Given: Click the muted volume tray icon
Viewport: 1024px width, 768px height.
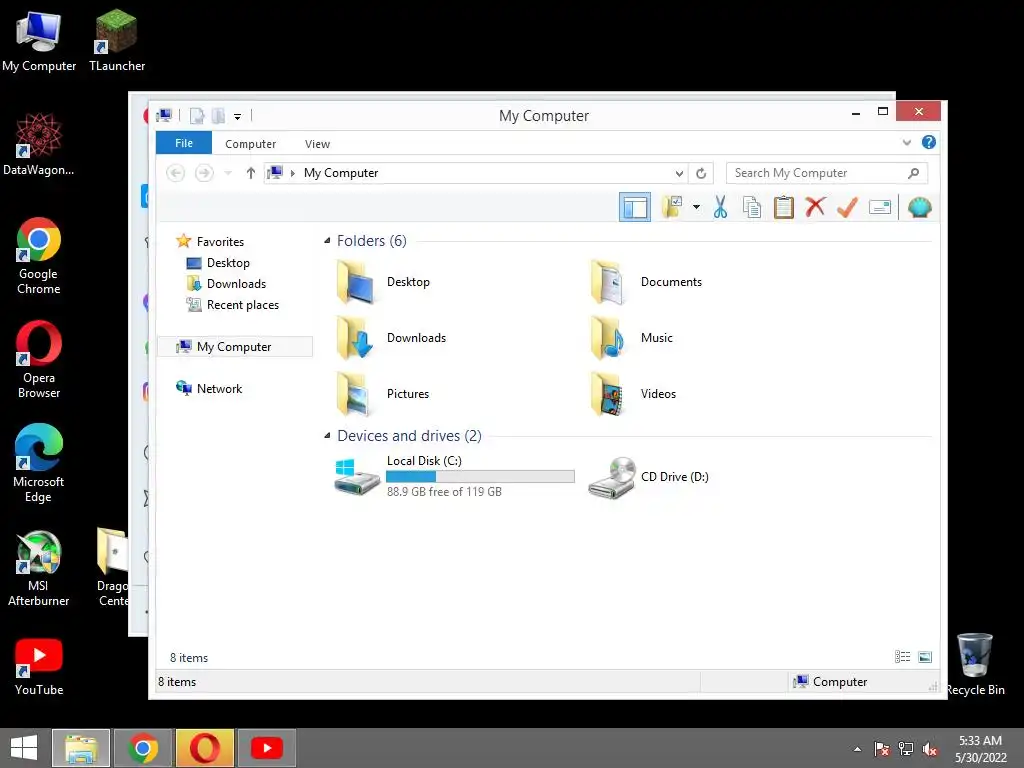Looking at the screenshot, I should click(930, 749).
